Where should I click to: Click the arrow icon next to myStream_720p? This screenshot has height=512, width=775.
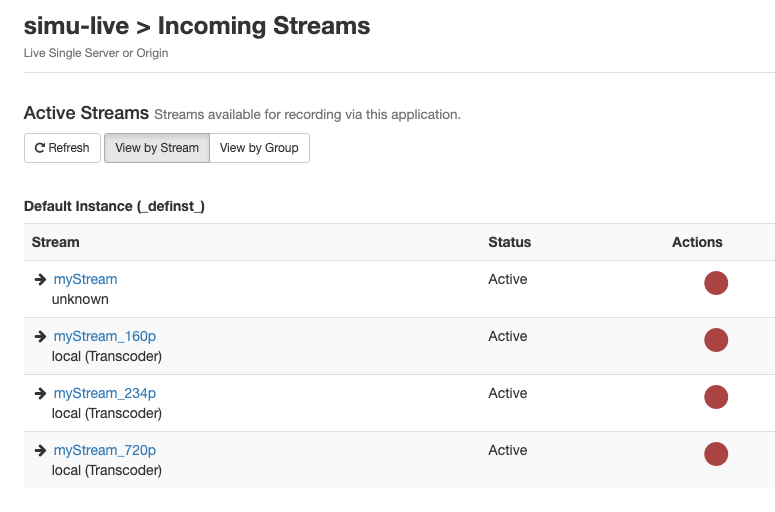point(41,450)
